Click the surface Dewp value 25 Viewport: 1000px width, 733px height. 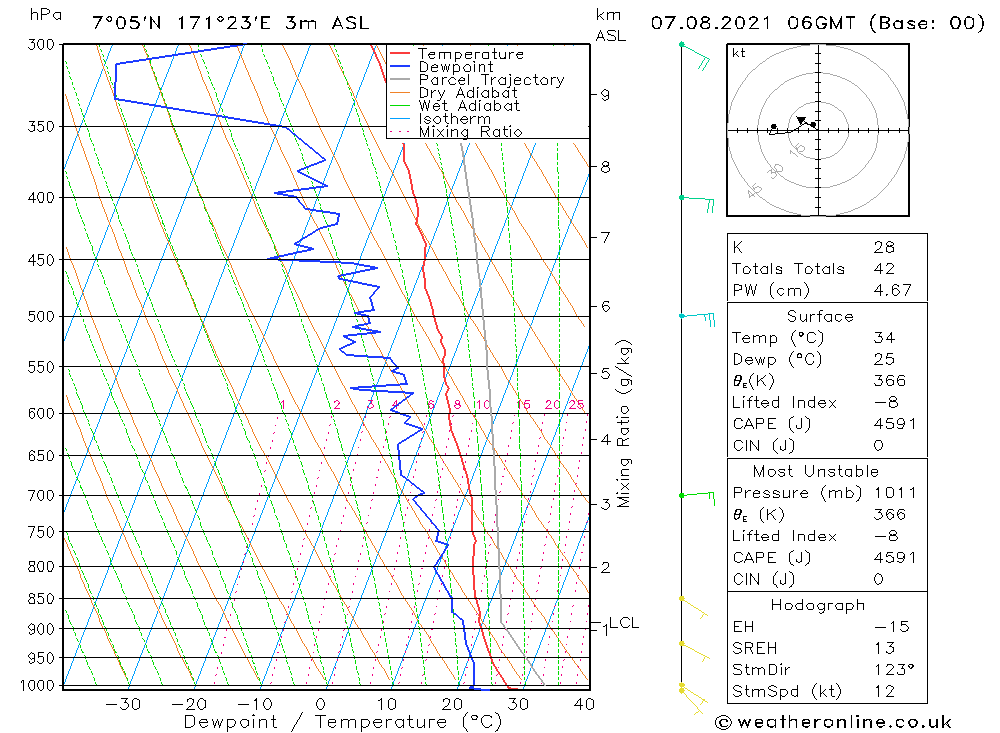[884, 360]
